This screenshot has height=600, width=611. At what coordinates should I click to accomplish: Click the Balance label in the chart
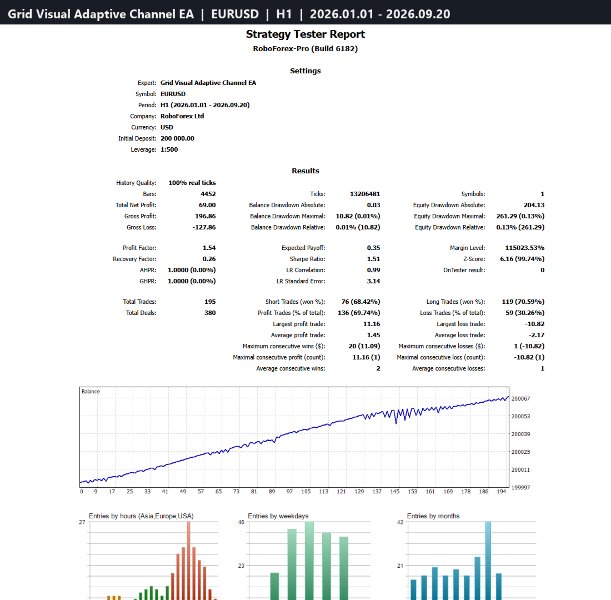tap(91, 392)
